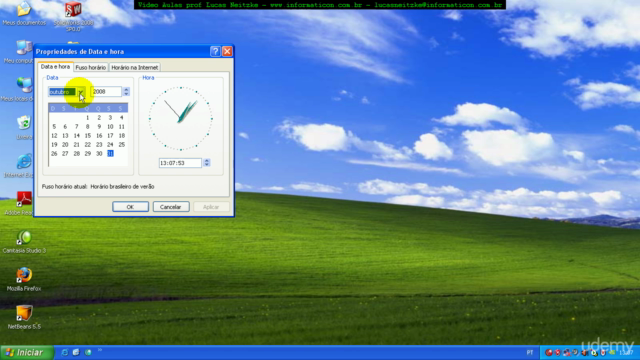Viewport: 640px width, 360px height.
Task: Click green NVIDIA tray icon
Action: click(x=612, y=353)
